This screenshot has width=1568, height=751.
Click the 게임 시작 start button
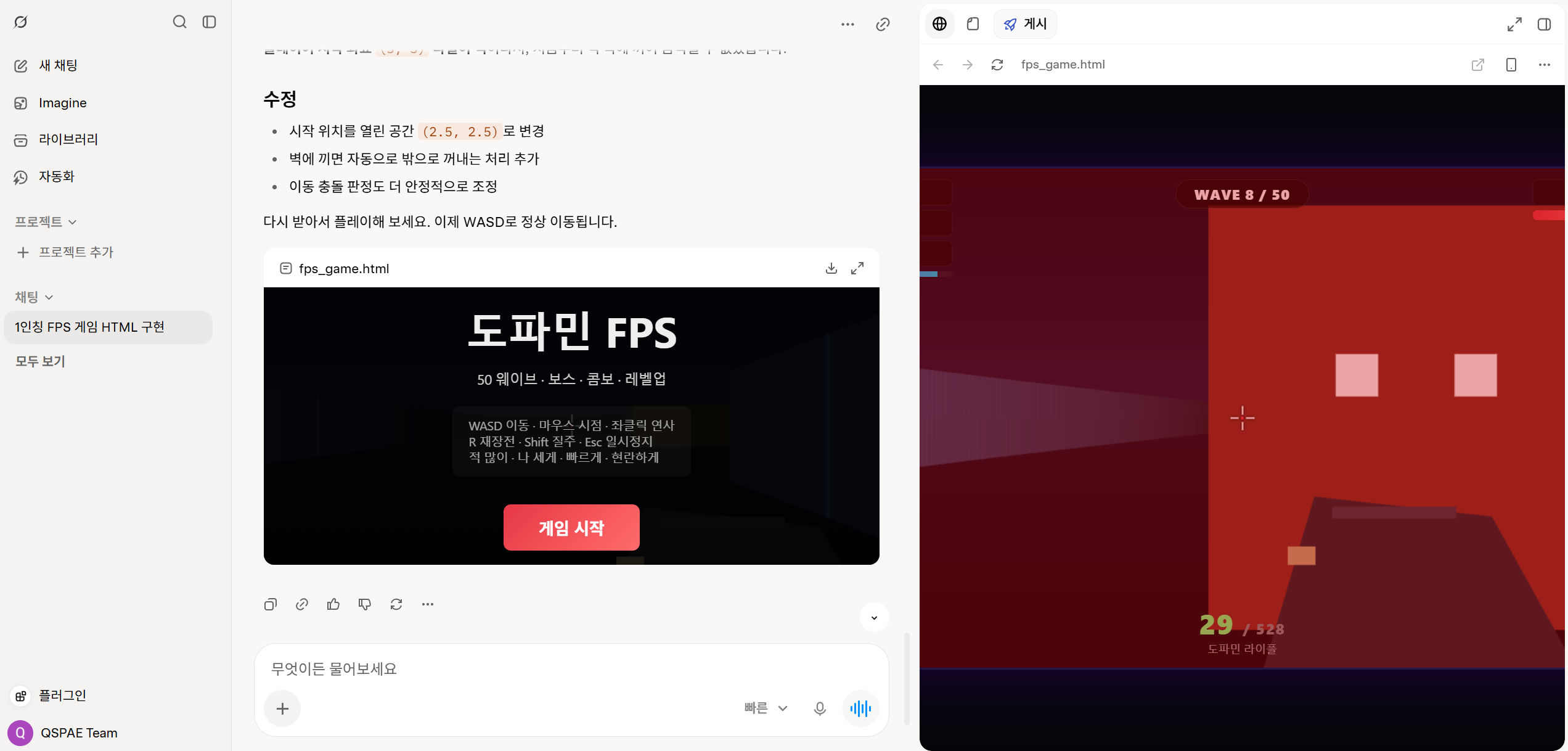point(571,528)
